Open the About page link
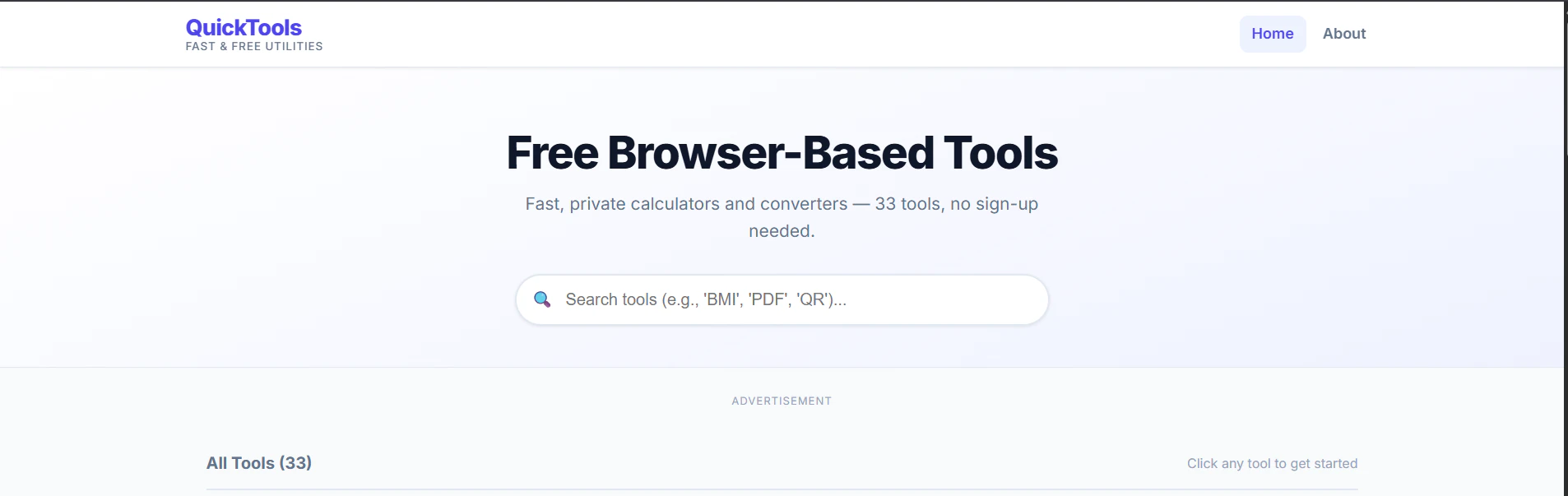Screen dimensions: 1568x496 pyautogui.click(x=1343, y=34)
